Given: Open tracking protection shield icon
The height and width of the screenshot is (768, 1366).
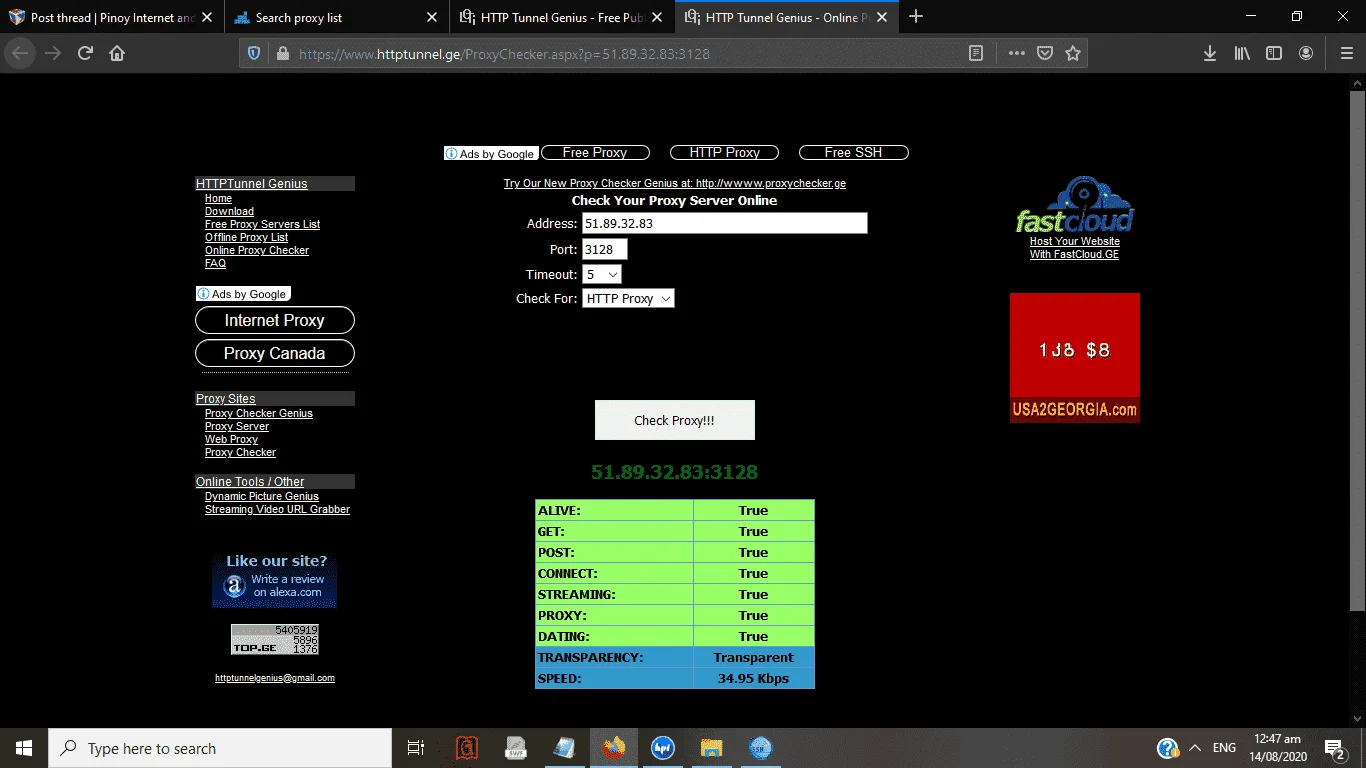Looking at the screenshot, I should (x=254, y=54).
